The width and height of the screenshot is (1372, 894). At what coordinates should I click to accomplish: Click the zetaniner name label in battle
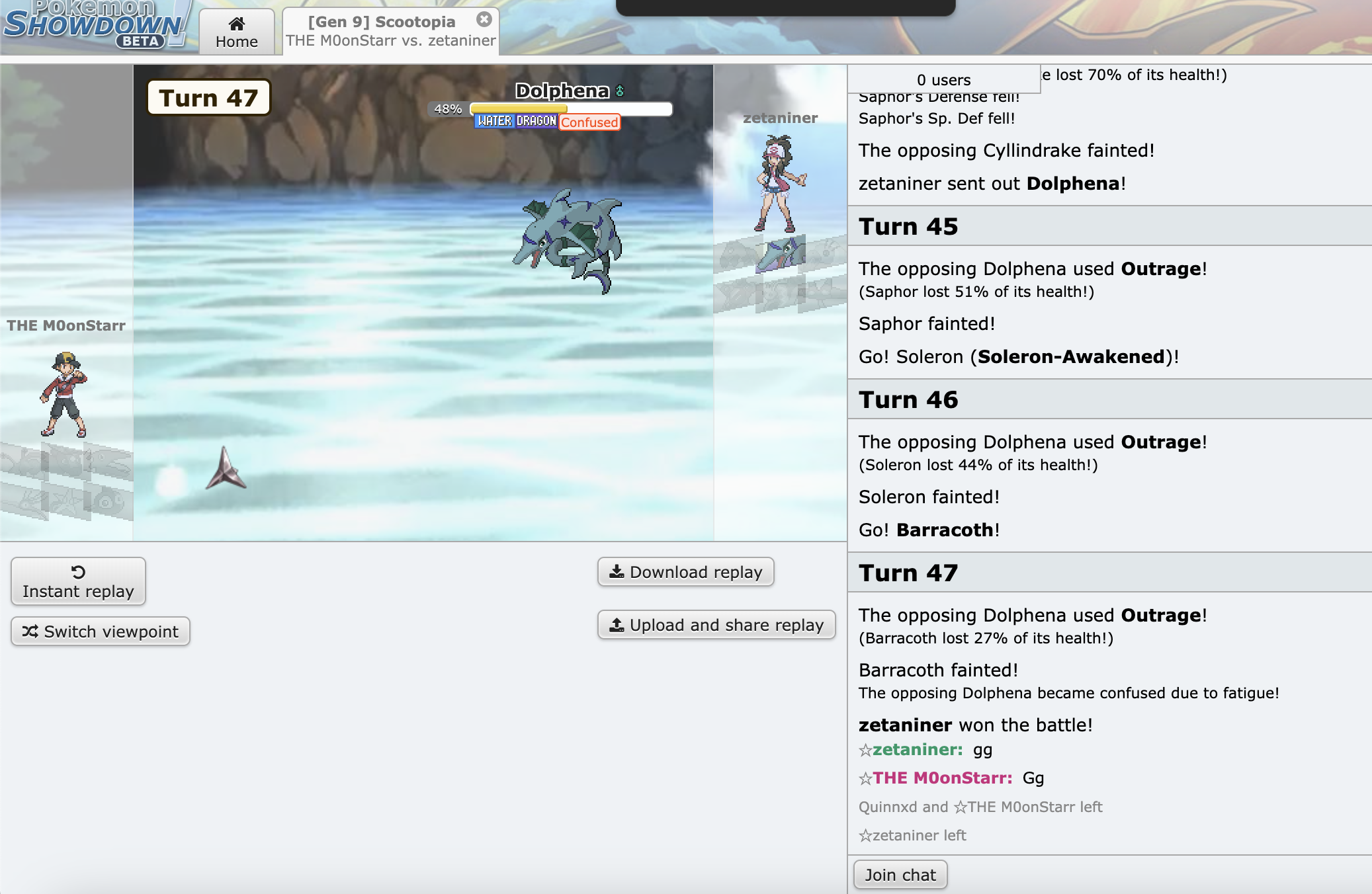click(780, 118)
